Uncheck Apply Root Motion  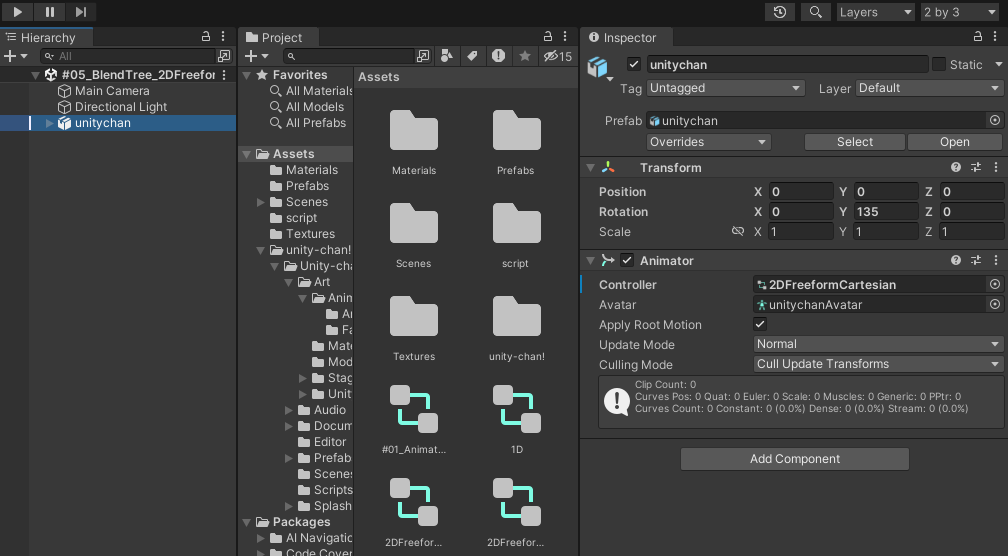point(760,325)
